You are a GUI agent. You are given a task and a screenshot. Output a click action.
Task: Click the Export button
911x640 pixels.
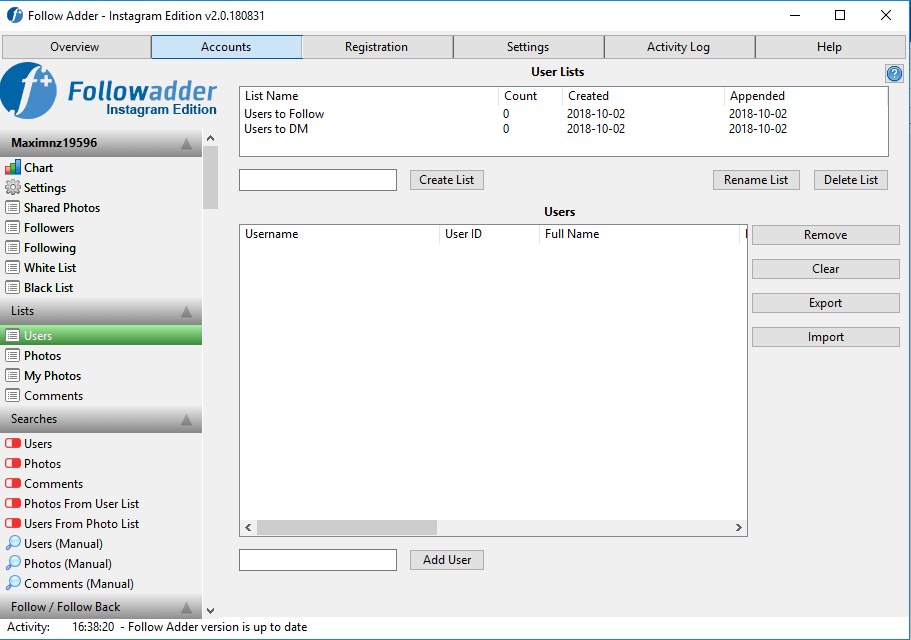[x=826, y=303]
